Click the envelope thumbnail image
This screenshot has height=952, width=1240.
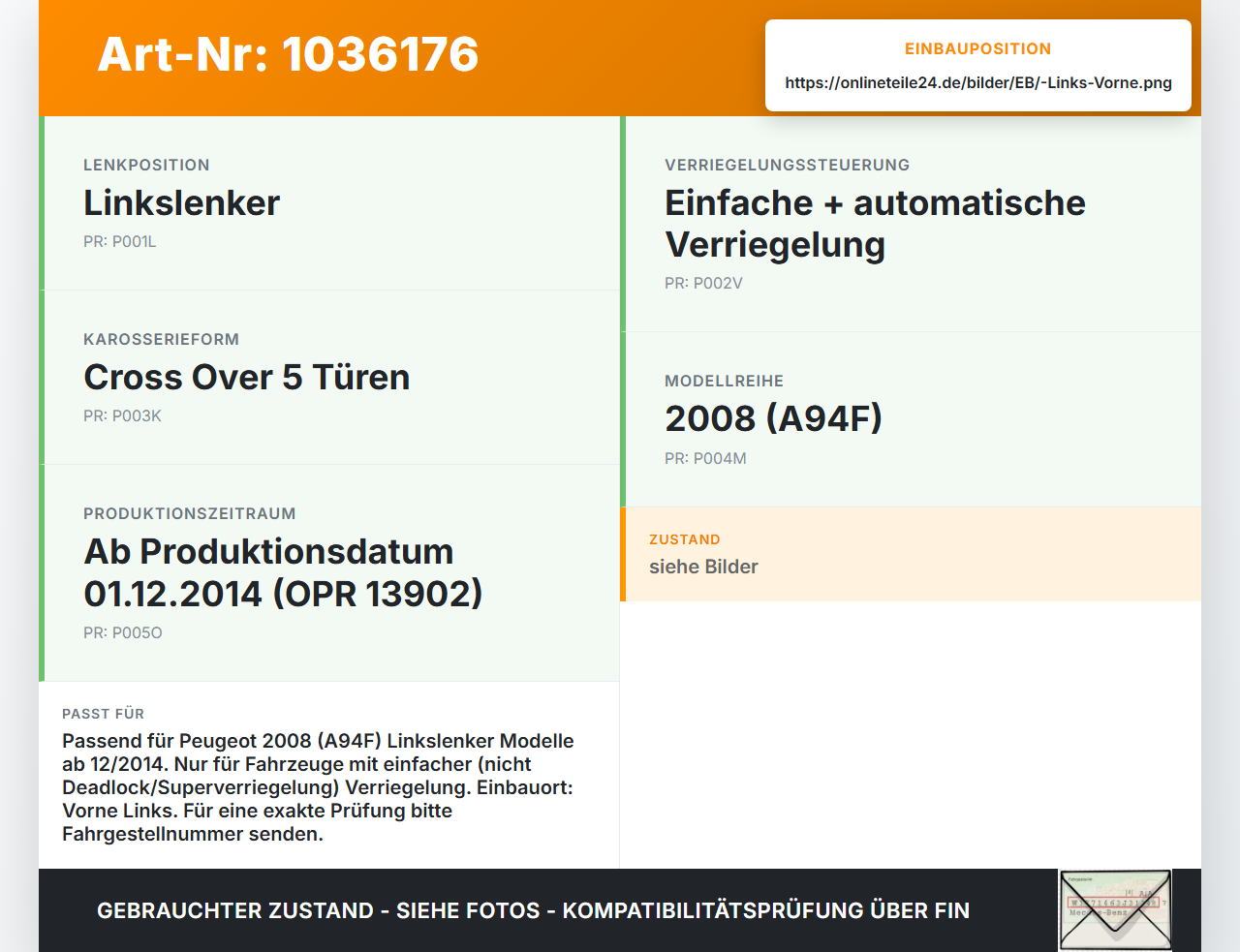[1115, 910]
